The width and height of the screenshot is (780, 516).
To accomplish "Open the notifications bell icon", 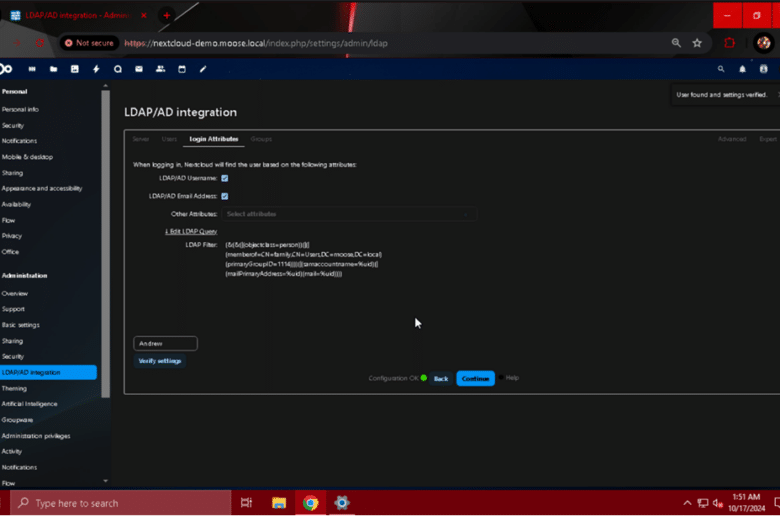I will (742, 69).
